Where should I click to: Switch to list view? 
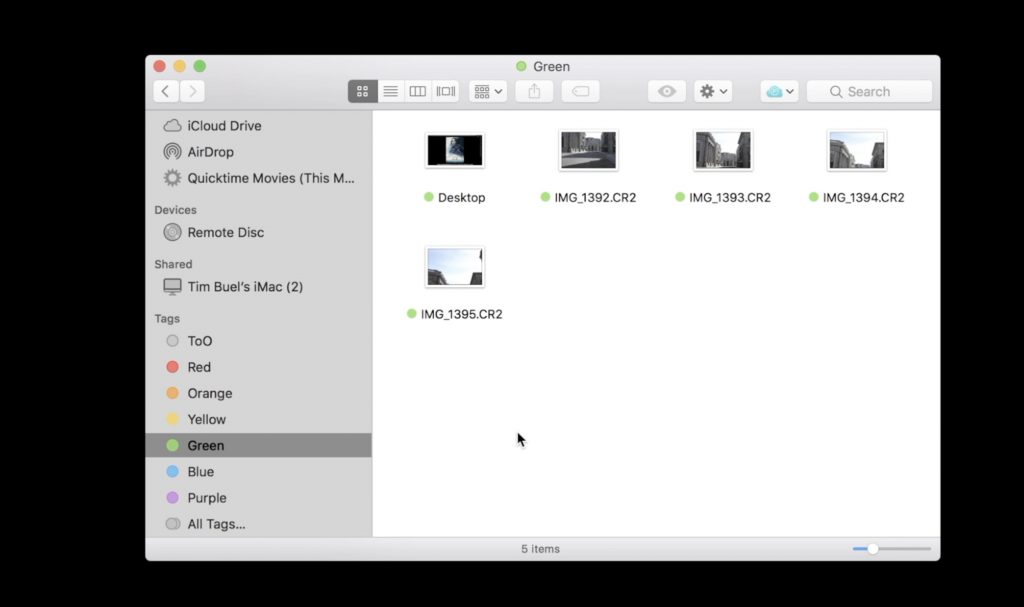[391, 91]
